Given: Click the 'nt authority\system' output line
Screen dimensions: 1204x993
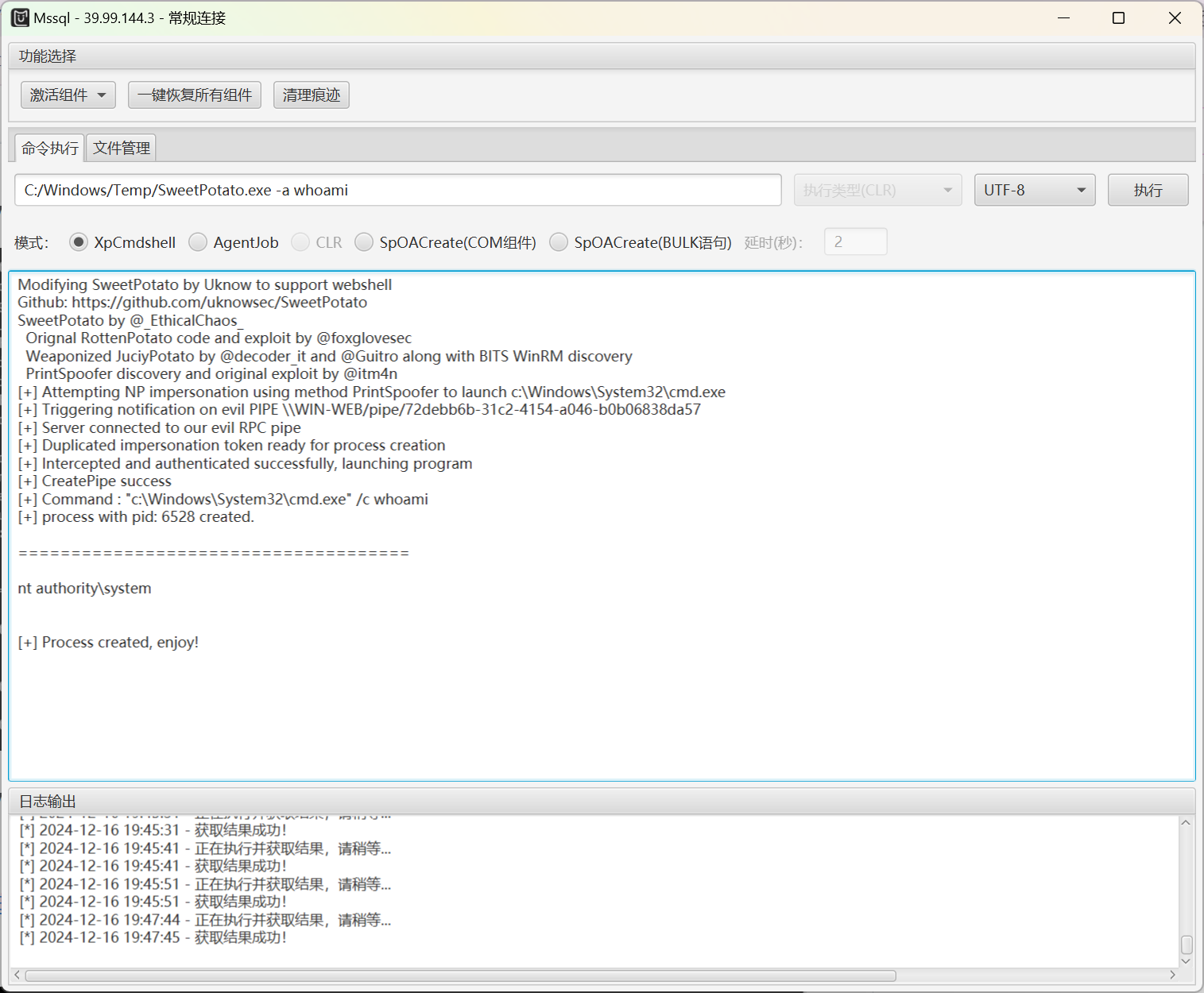Looking at the screenshot, I should (84, 588).
